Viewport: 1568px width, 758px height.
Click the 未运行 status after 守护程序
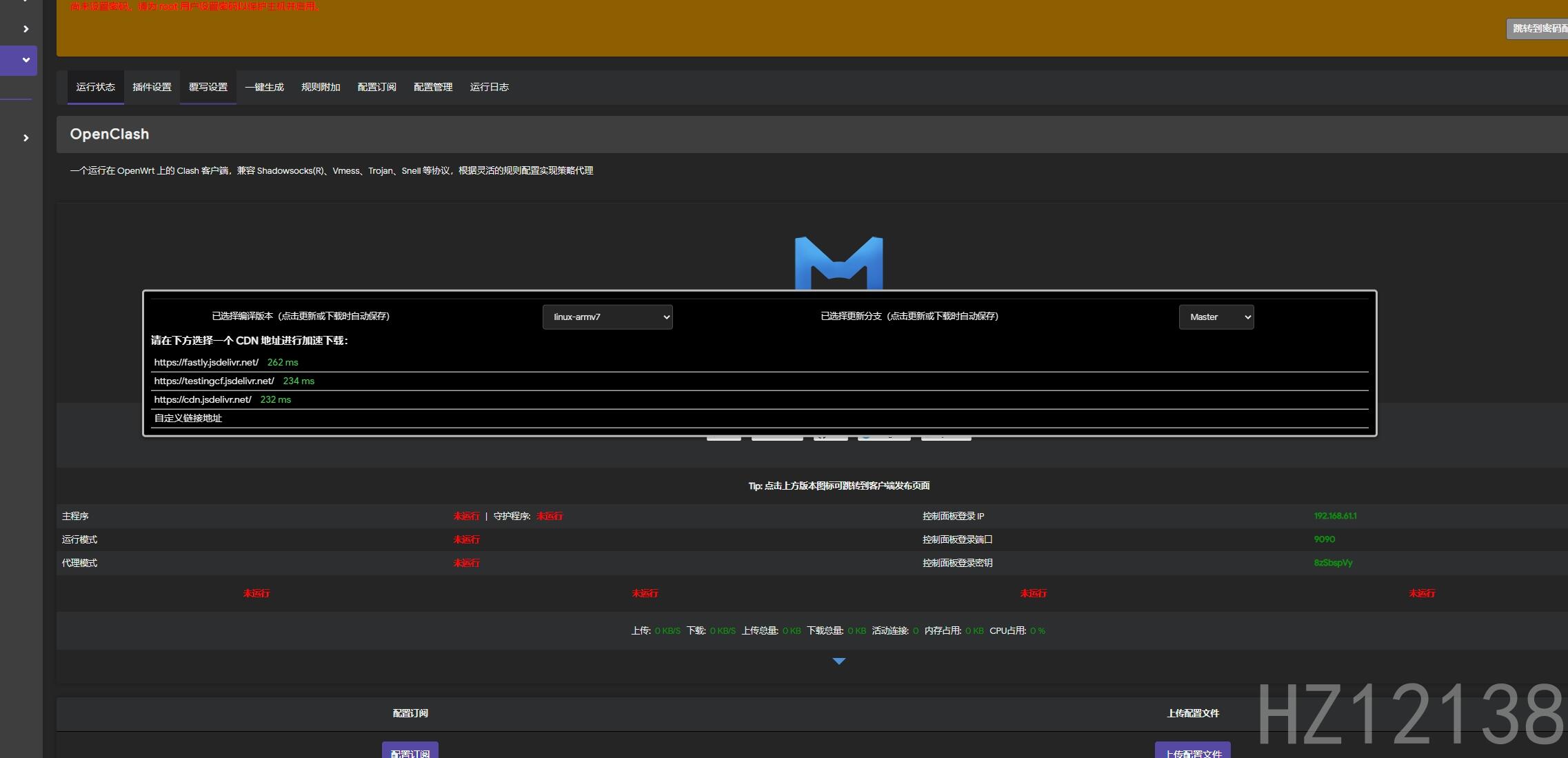[550, 516]
